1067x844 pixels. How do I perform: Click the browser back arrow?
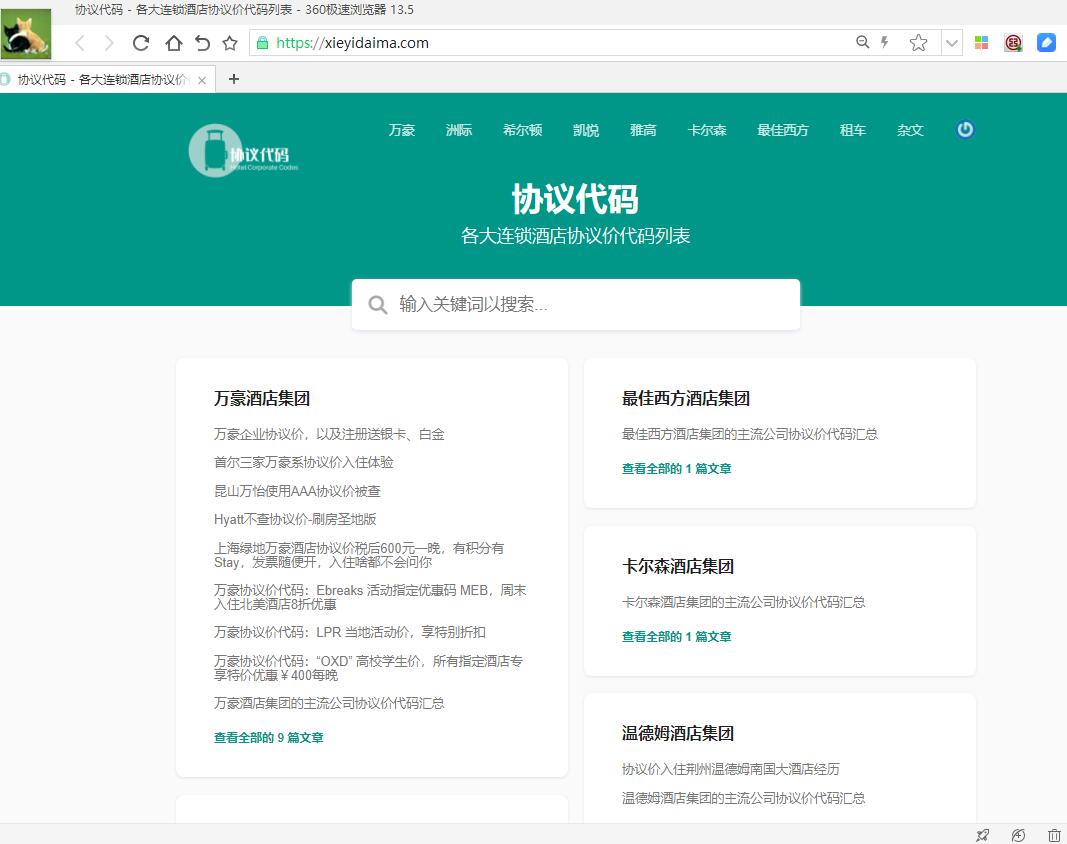click(x=80, y=44)
